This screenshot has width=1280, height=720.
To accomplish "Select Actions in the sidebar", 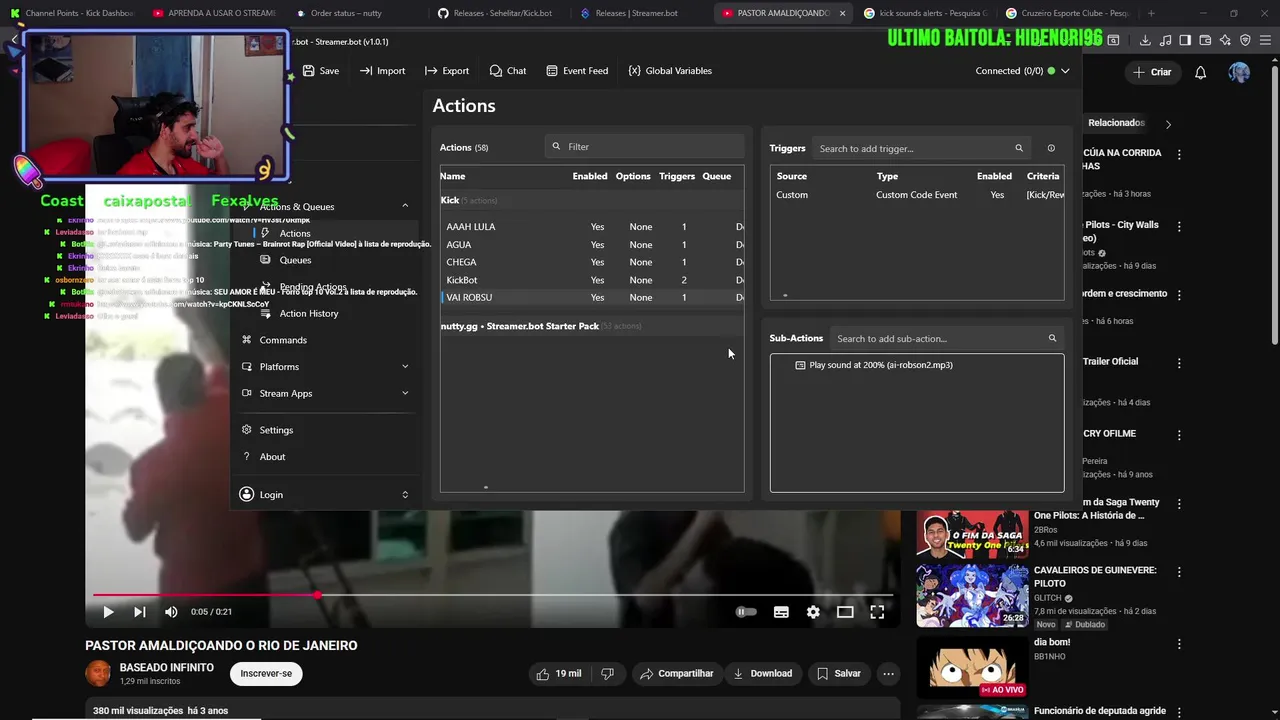I will click(x=295, y=233).
